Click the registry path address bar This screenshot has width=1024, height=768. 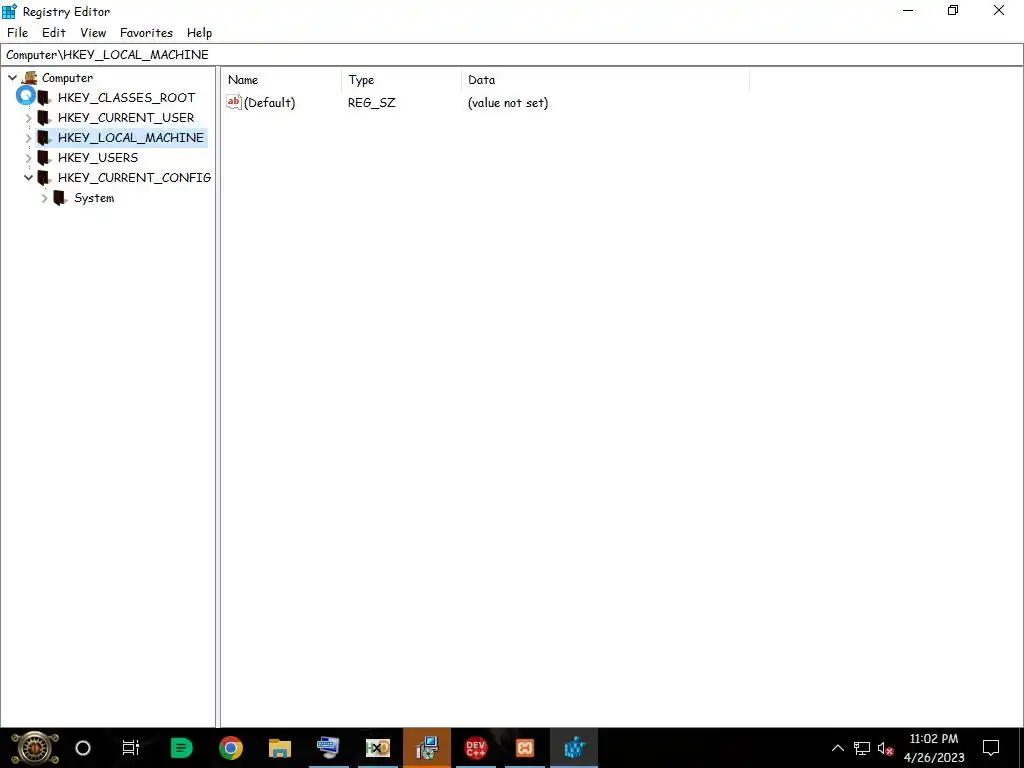click(x=512, y=55)
